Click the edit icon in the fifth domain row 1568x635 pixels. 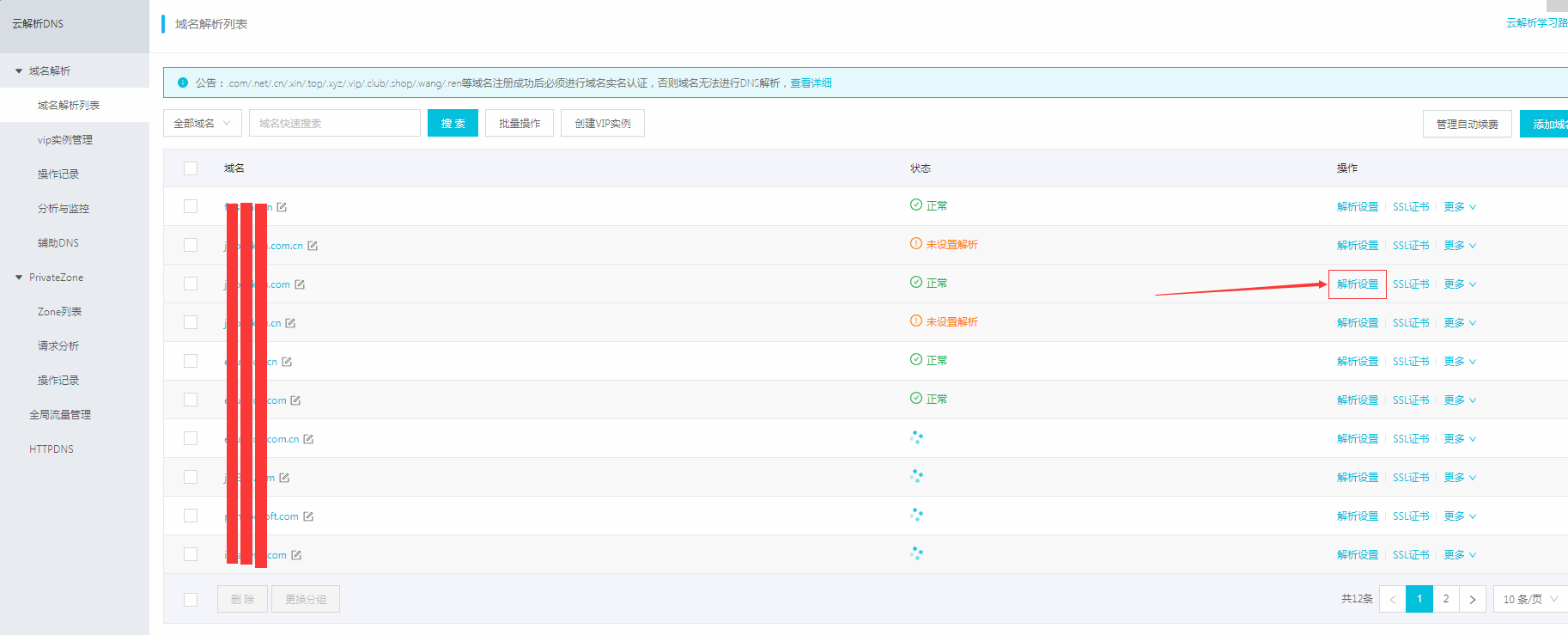click(287, 362)
